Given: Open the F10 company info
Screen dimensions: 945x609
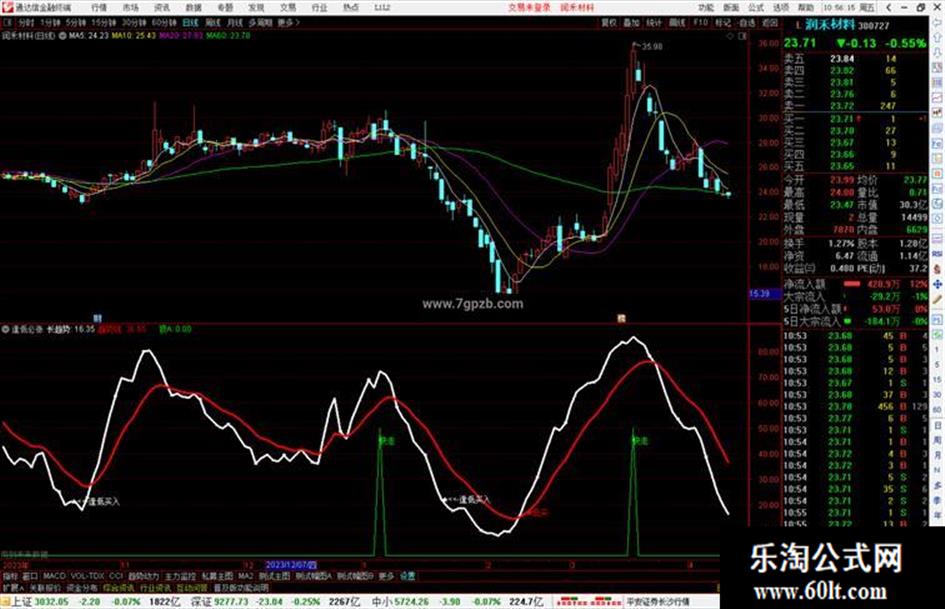Looking at the screenshot, I should 700,22.
